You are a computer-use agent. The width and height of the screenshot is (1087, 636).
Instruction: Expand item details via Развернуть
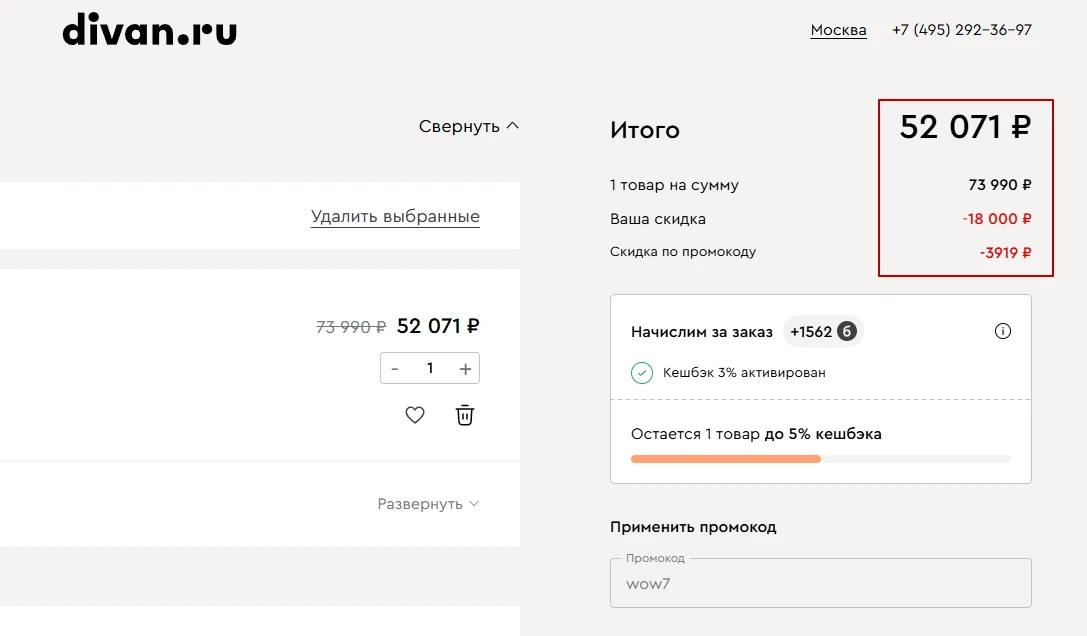[x=428, y=504]
